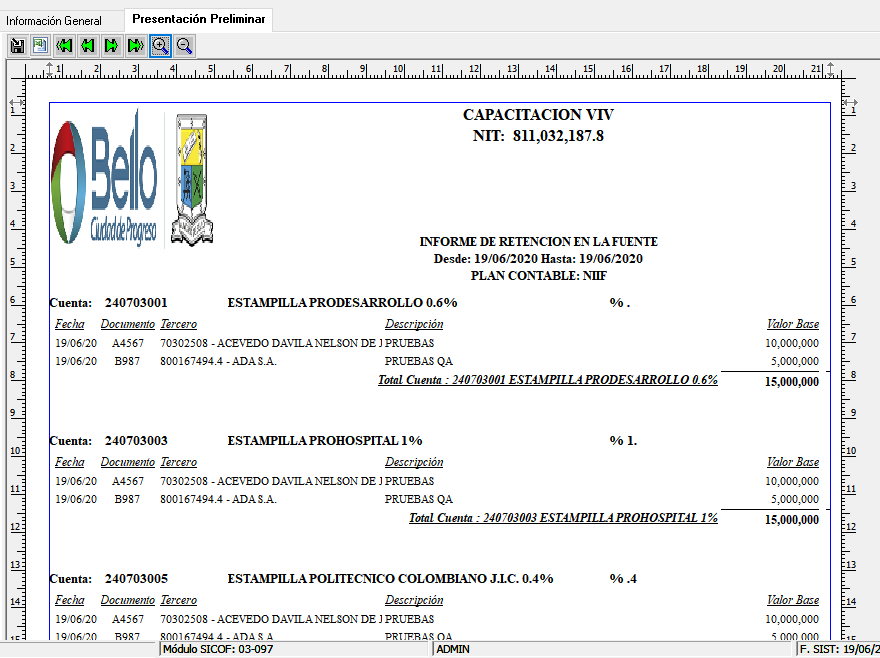
Task: Export the report with the Excel icon
Action: pos(40,45)
